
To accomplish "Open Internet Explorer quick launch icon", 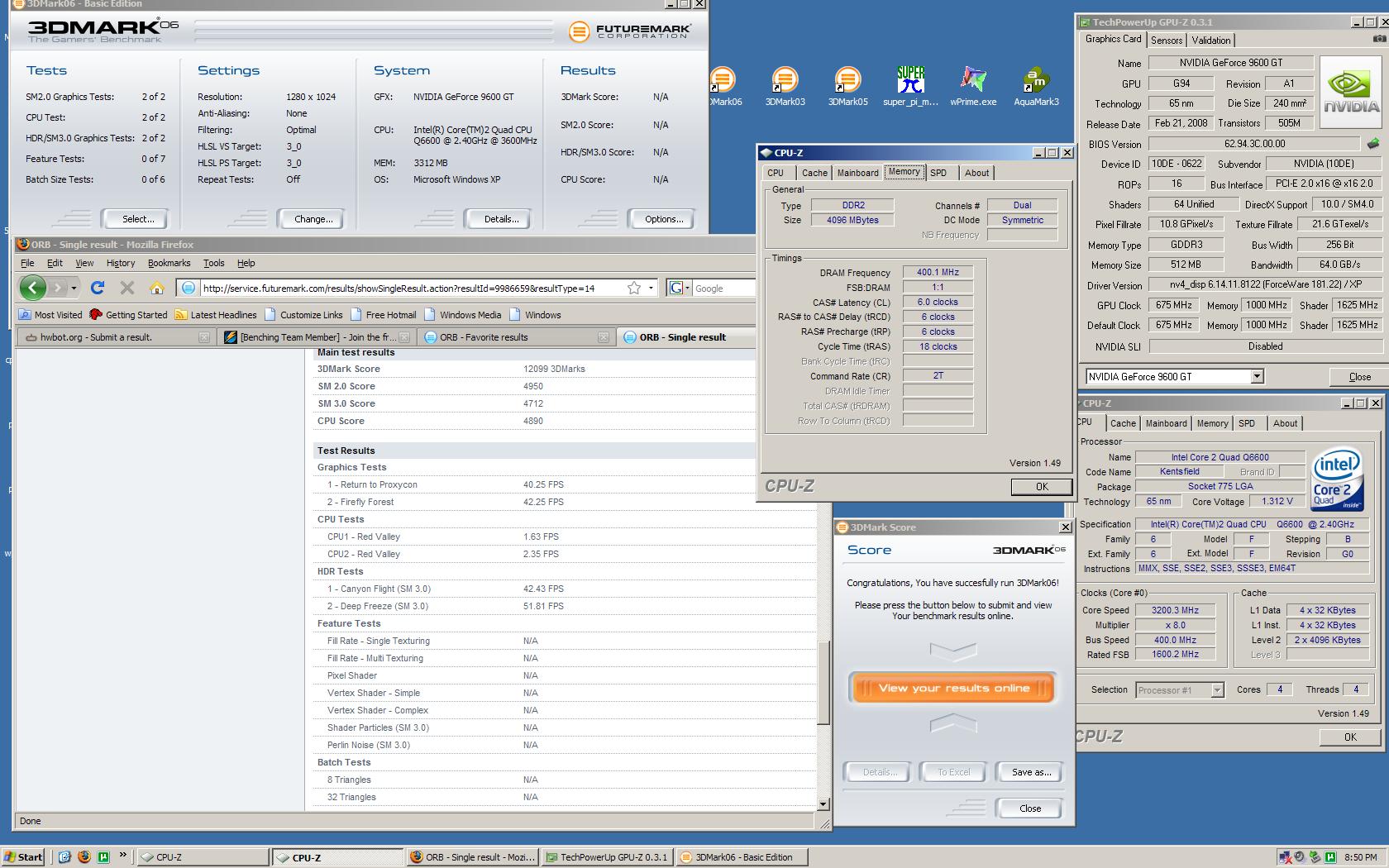I will tap(64, 857).
